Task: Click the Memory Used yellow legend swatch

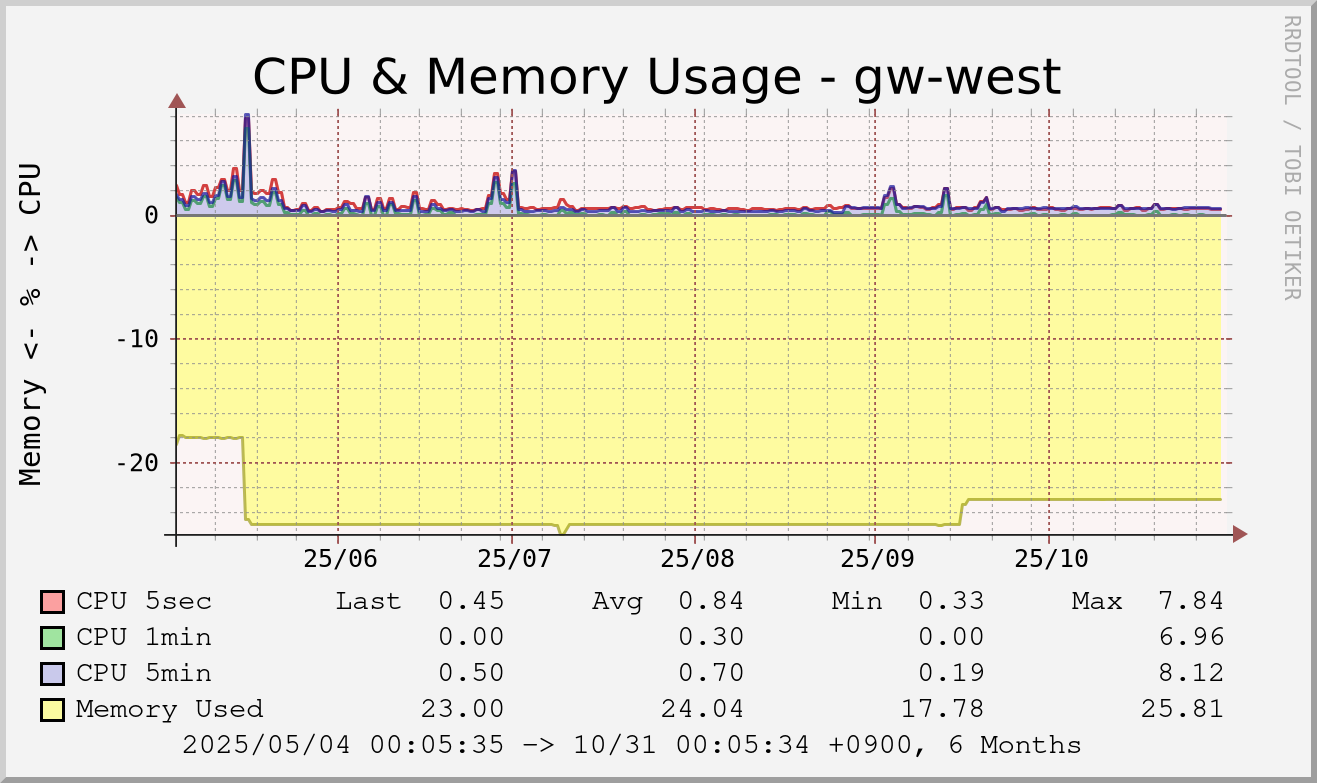Action: [x=52, y=710]
